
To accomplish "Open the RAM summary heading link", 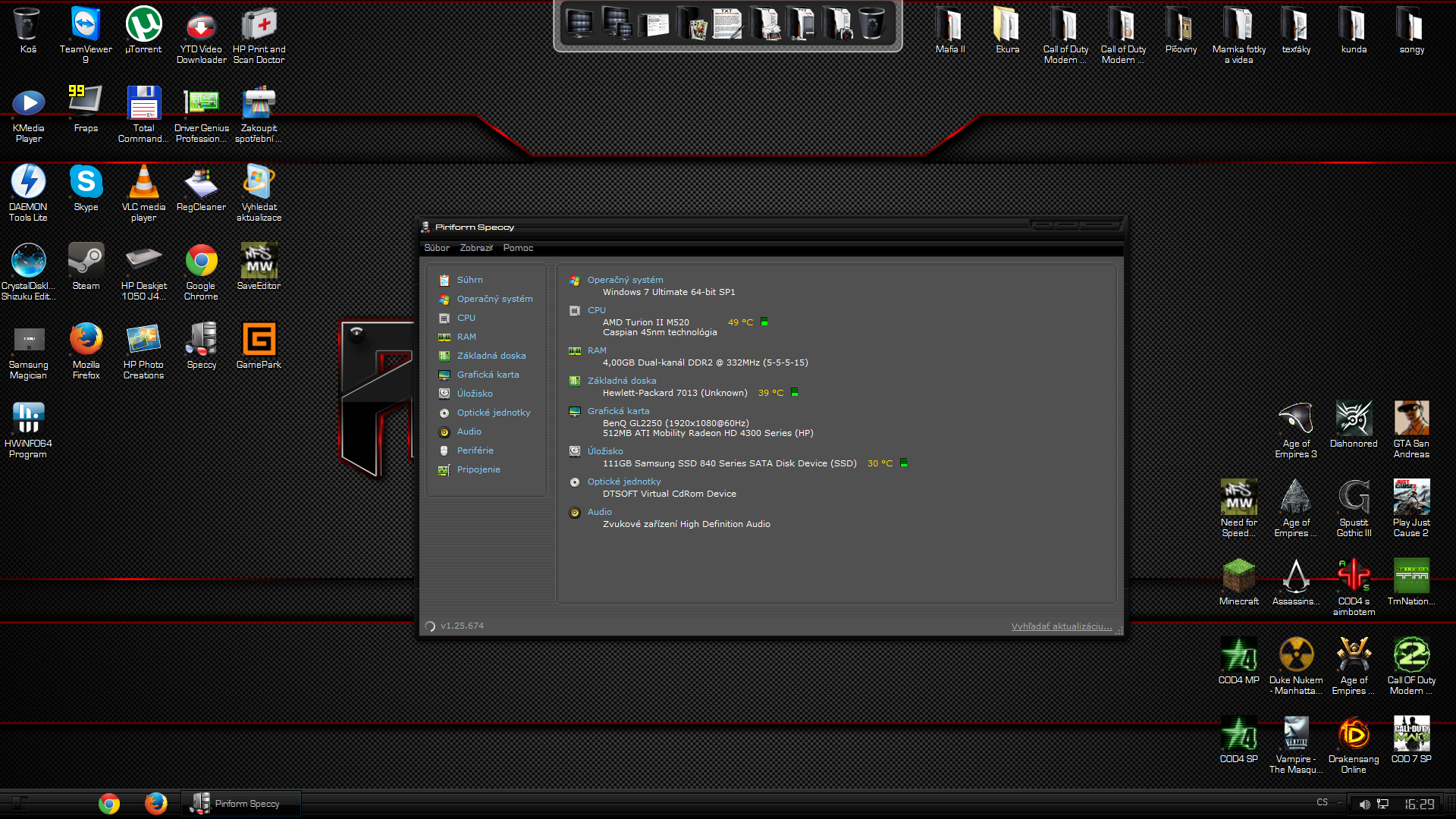I will [597, 350].
